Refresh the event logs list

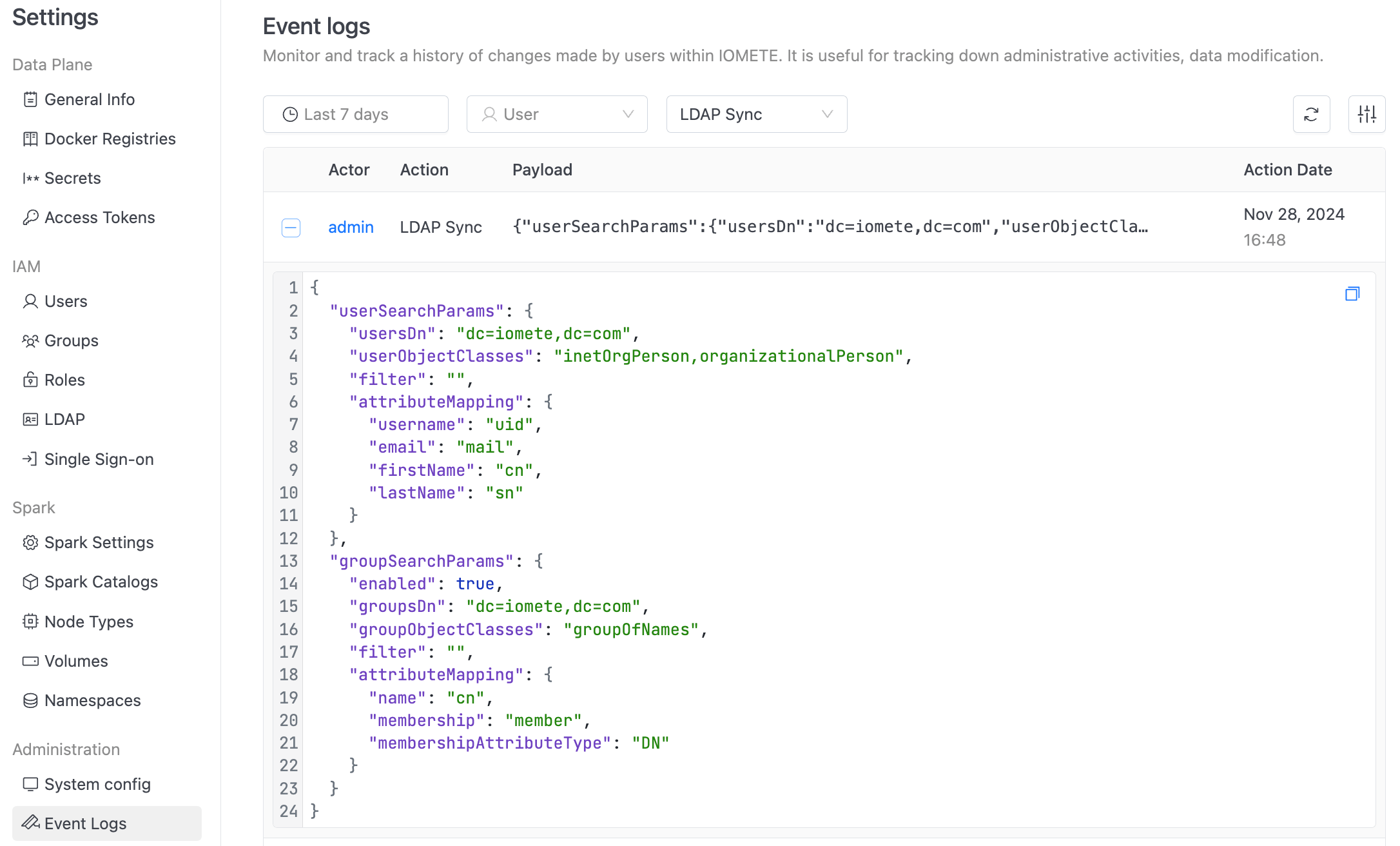pos(1311,114)
